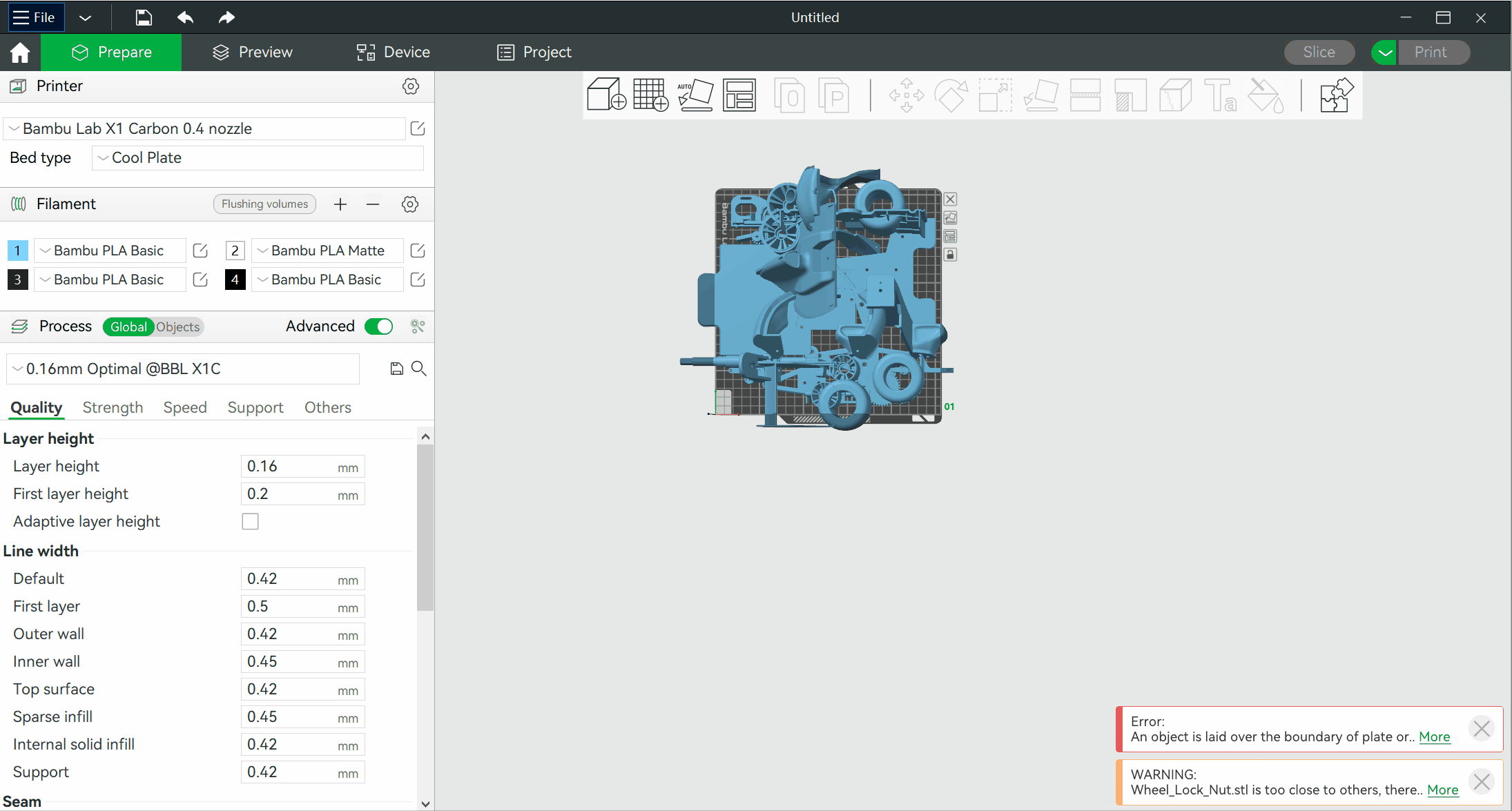The height and width of the screenshot is (811, 1512).
Task: Toggle the Advanced mode switch
Action: [379, 326]
